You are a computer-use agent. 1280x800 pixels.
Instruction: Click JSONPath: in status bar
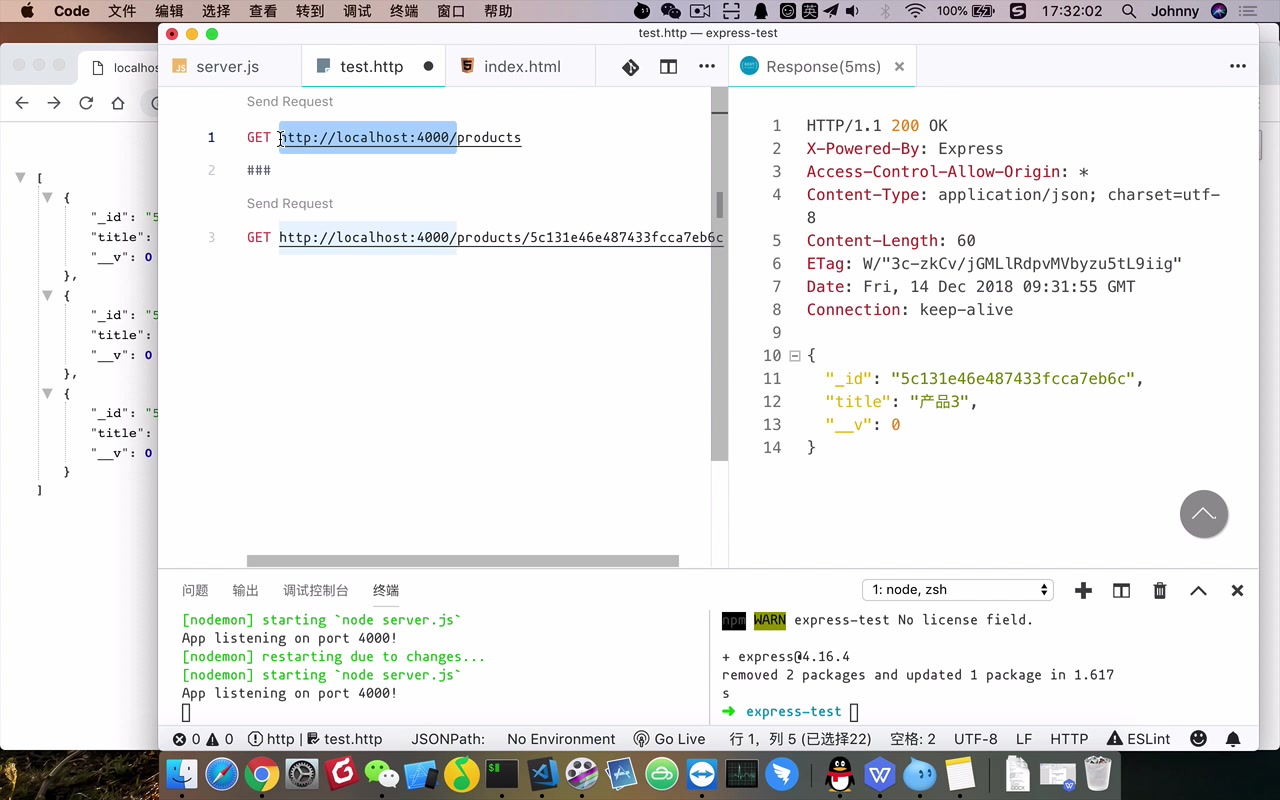pos(448,739)
